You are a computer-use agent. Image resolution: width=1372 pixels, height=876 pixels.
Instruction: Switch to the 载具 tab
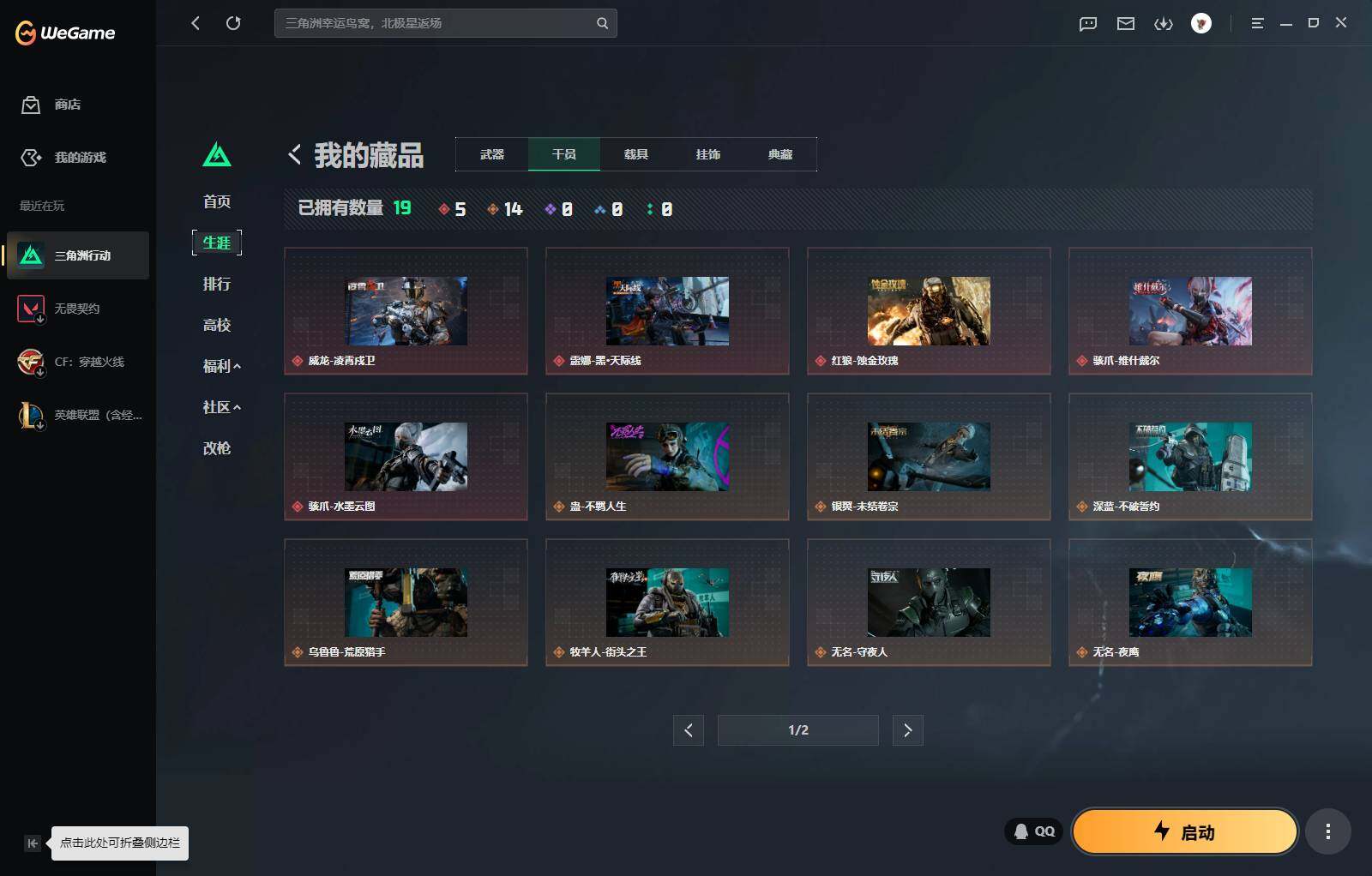(x=636, y=154)
